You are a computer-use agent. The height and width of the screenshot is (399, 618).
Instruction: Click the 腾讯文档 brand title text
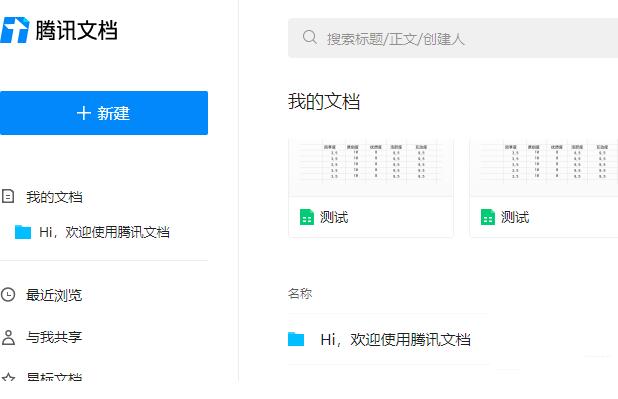[76, 30]
